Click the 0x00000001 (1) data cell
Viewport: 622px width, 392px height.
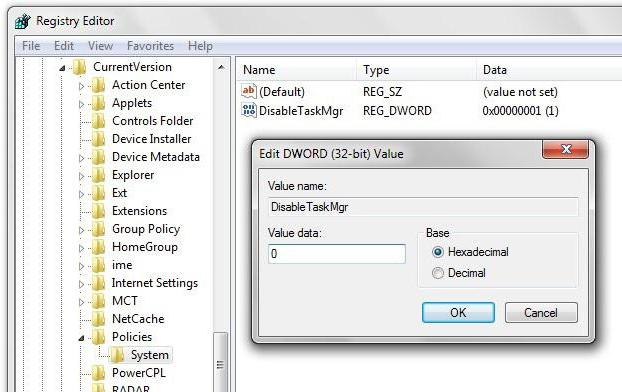[x=521, y=111]
